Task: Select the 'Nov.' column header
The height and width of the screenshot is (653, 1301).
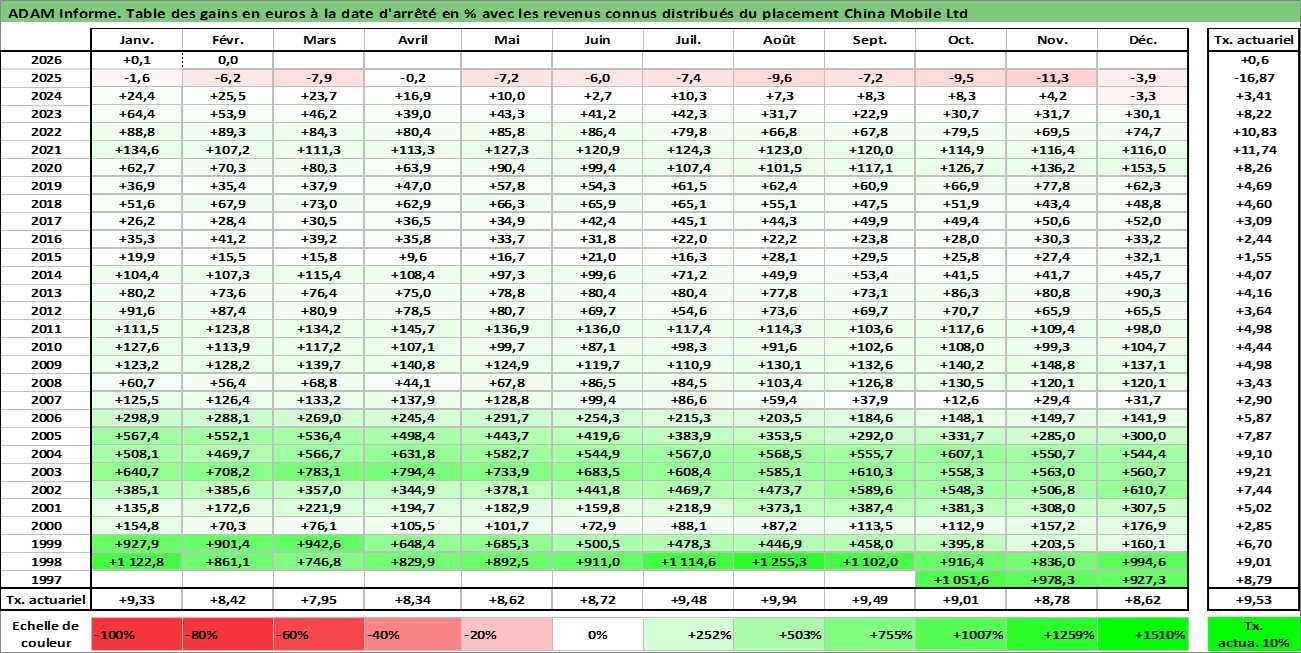Action: click(1052, 40)
